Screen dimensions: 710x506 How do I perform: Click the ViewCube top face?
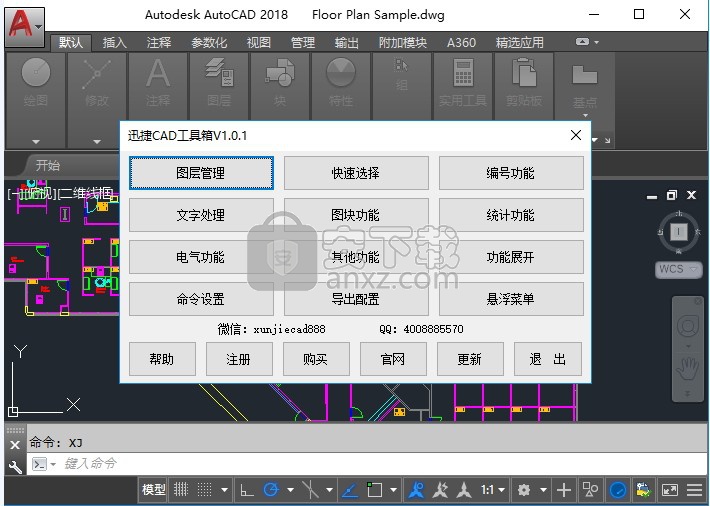(678, 232)
